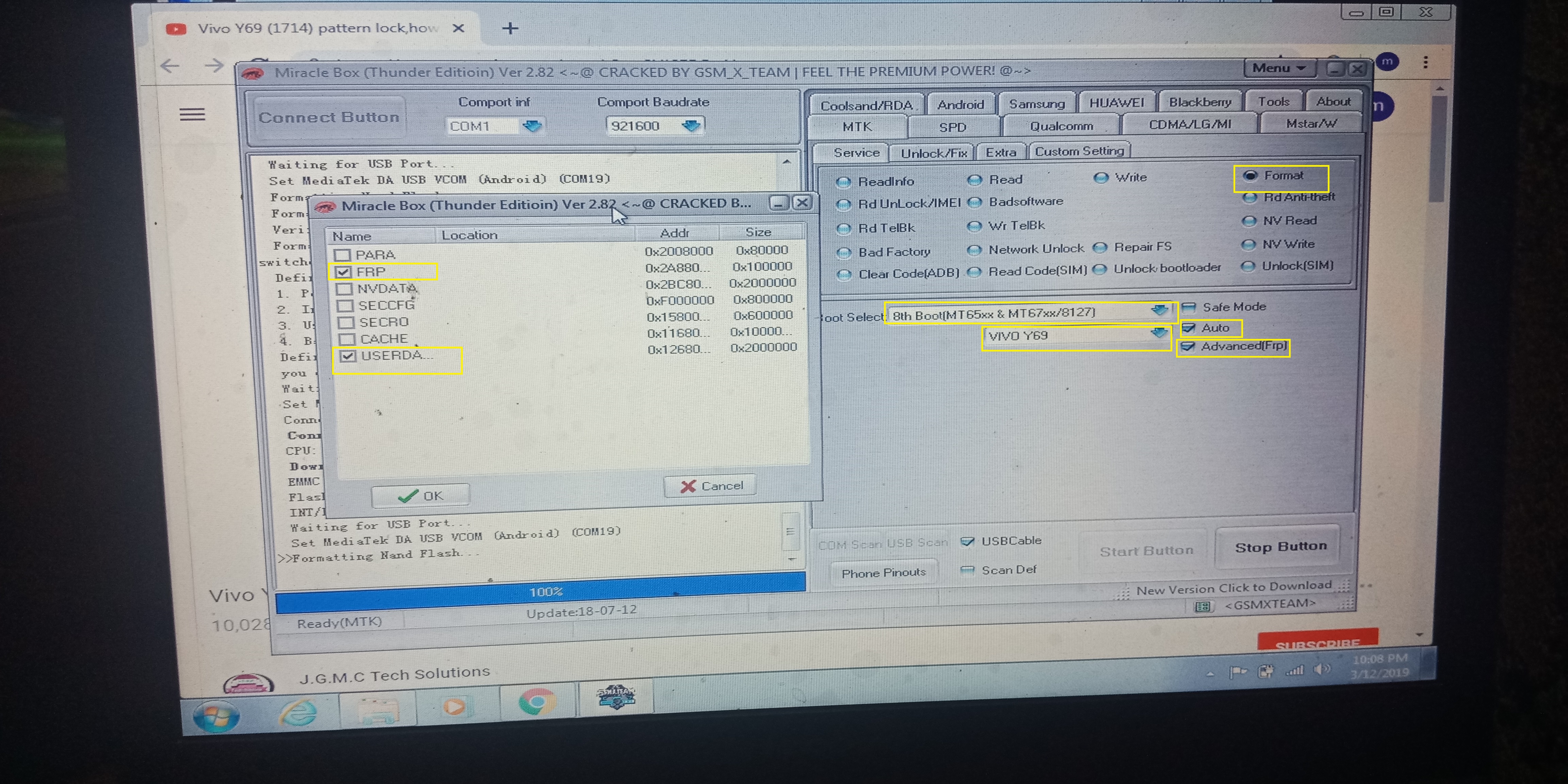Click the J.G.M.C Tech Solutions channel avatar
This screenshot has height=784, width=1568.
248,683
